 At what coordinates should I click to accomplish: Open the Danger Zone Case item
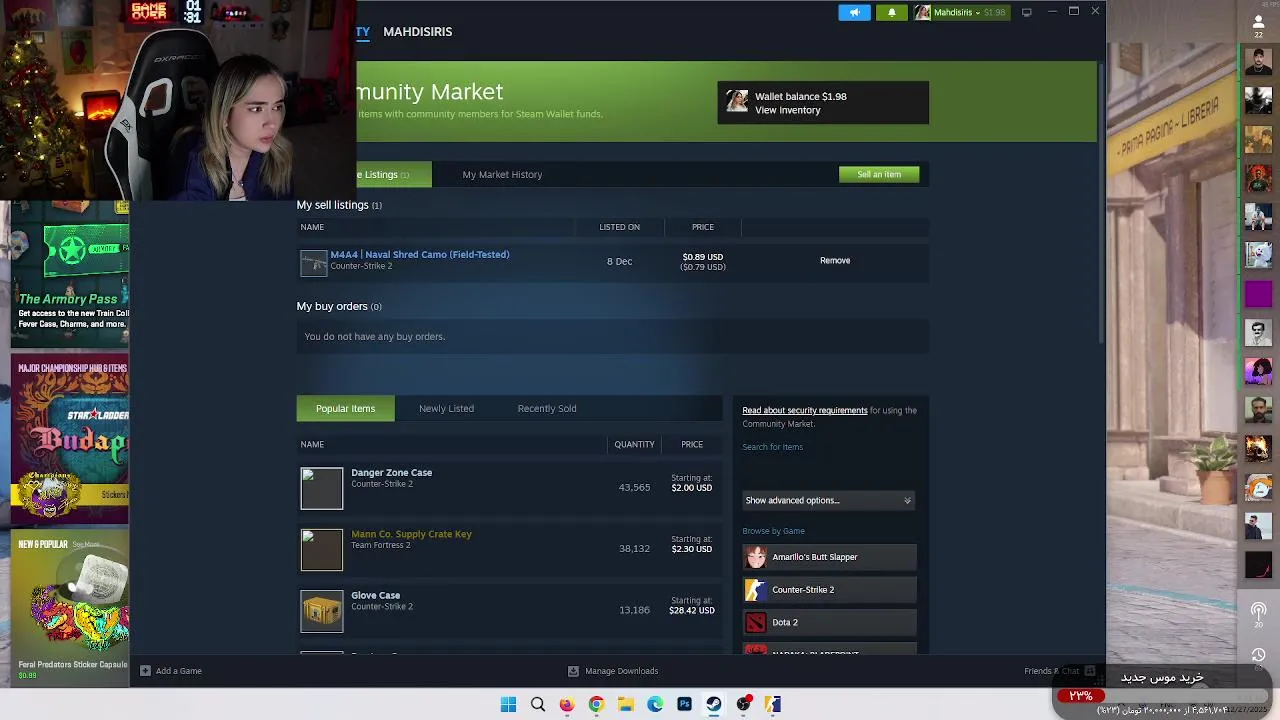click(391, 472)
